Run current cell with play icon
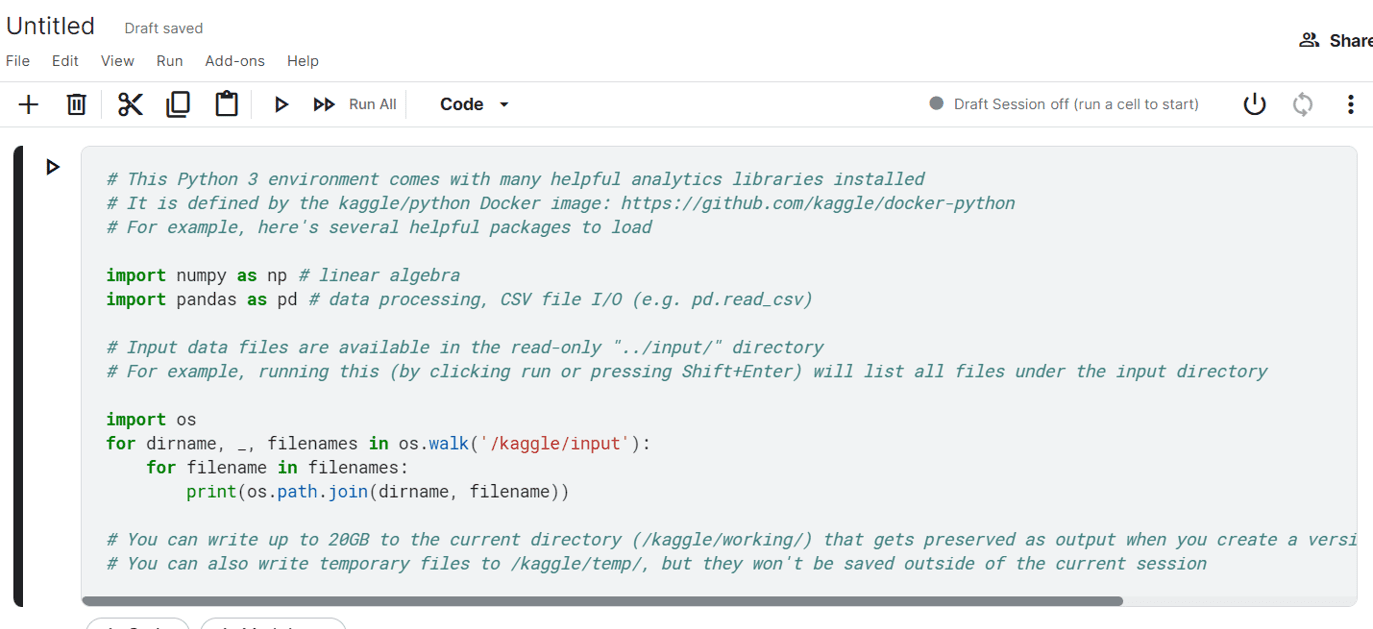 [281, 104]
